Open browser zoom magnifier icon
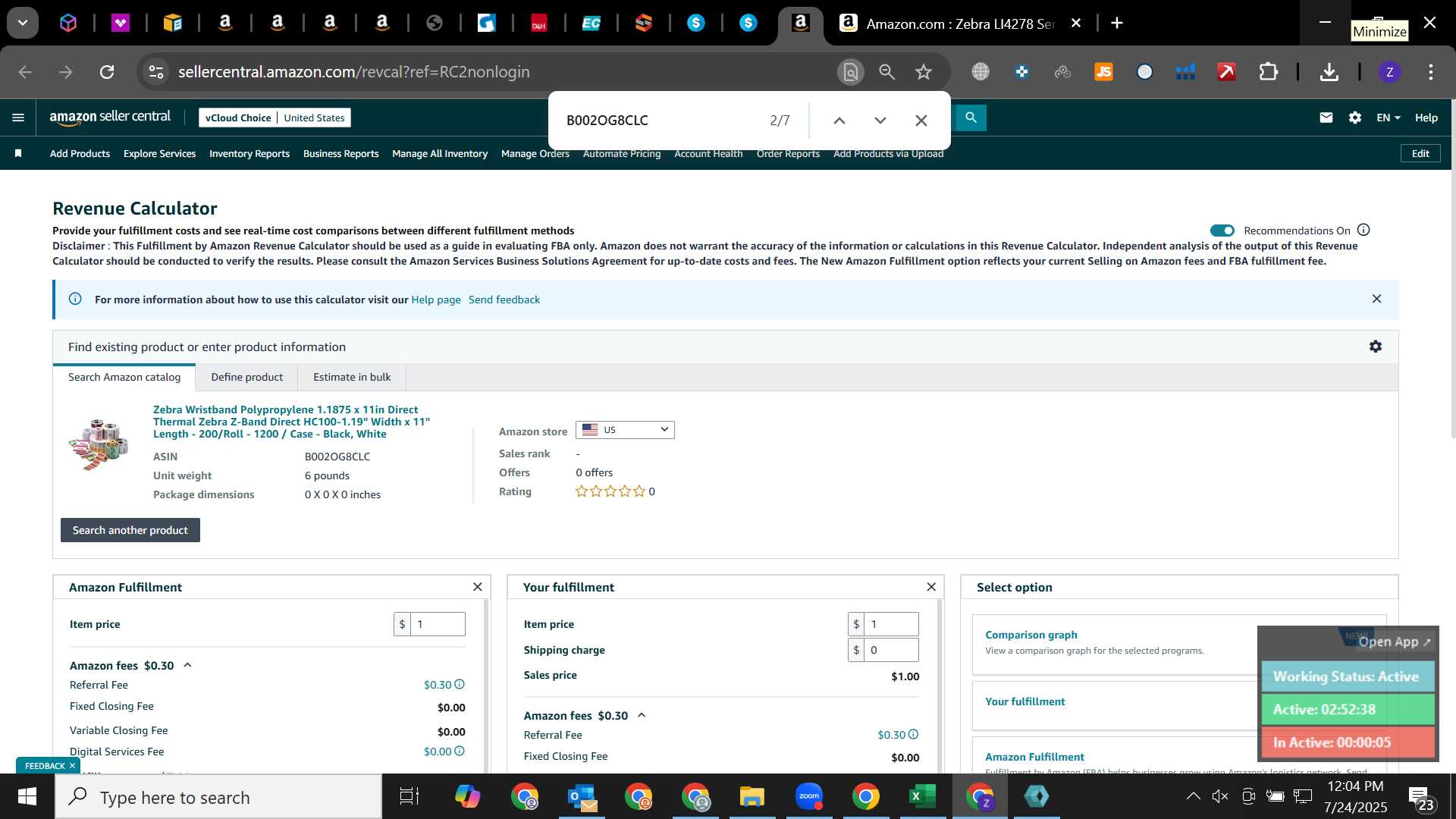This screenshot has height=819, width=1456. 886,72
